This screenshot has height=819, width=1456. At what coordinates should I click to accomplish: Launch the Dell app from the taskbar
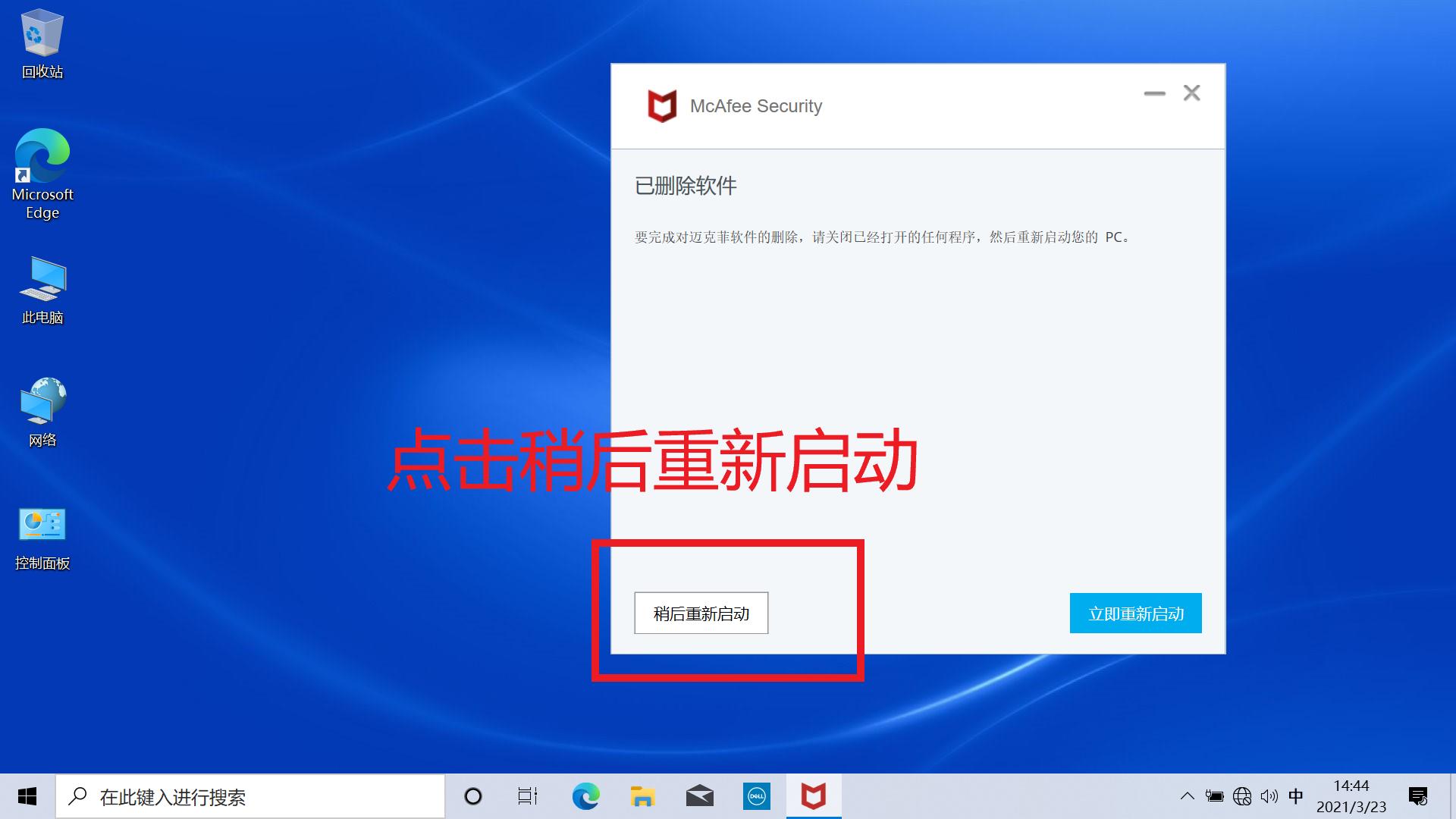pyautogui.click(x=756, y=796)
